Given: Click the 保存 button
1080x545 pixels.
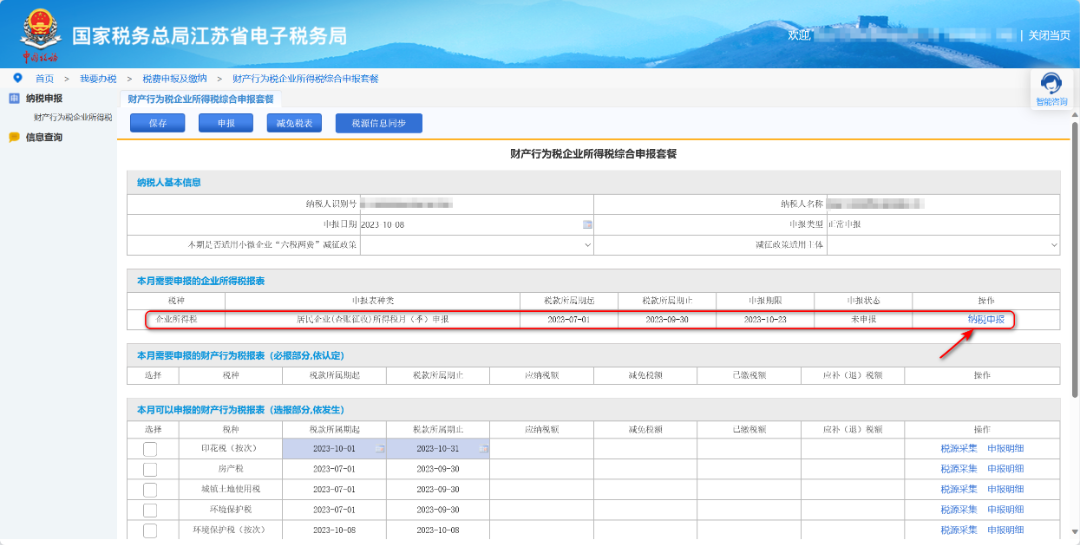Looking at the screenshot, I should point(158,123).
